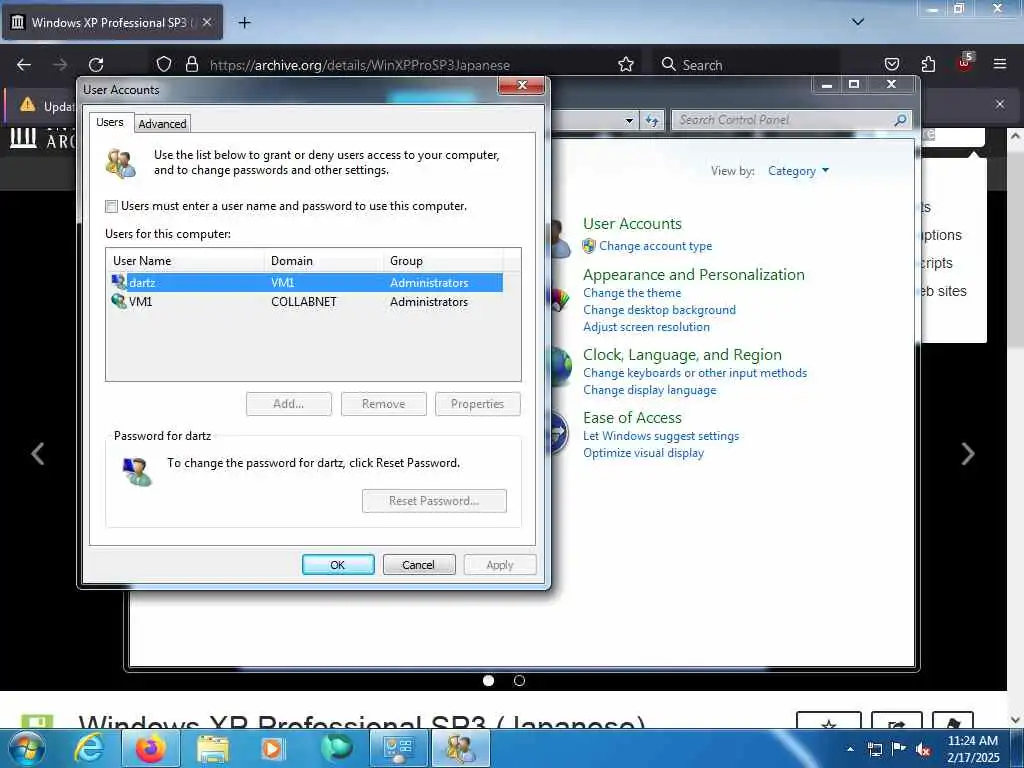Viewport: 1024px width, 768px height.
Task: Close the User Accounts dialog
Action: (521, 85)
